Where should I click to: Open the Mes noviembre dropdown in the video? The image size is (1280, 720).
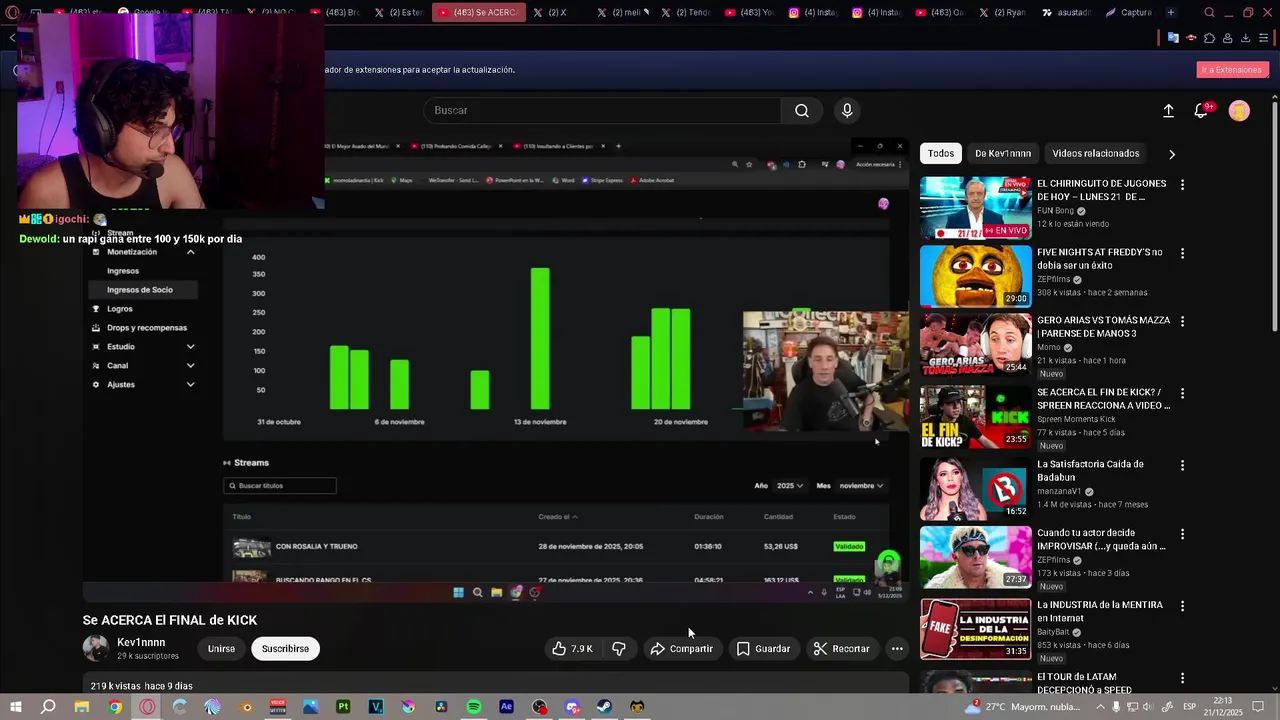point(861,486)
